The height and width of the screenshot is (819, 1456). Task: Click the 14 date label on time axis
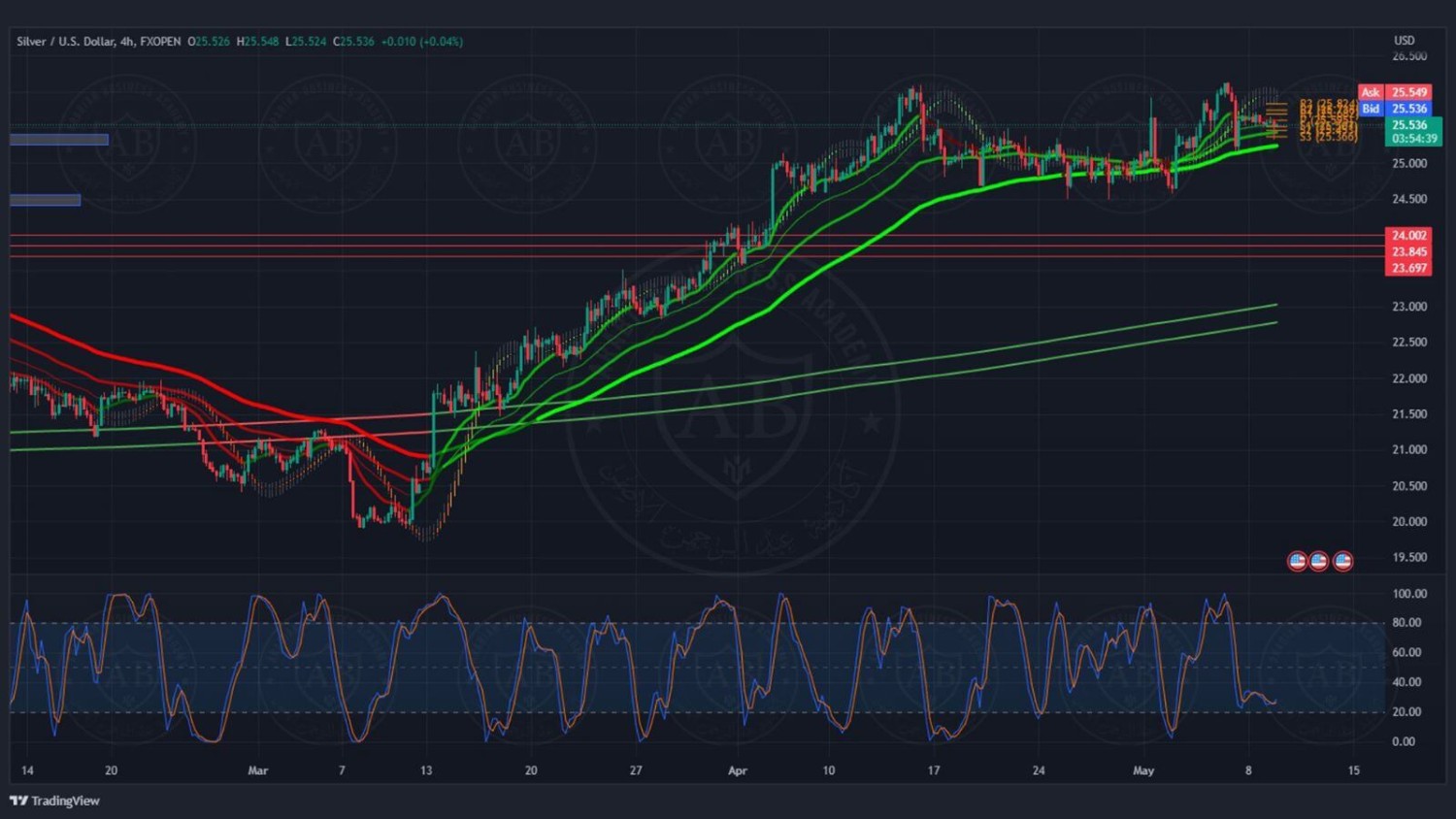(27, 771)
